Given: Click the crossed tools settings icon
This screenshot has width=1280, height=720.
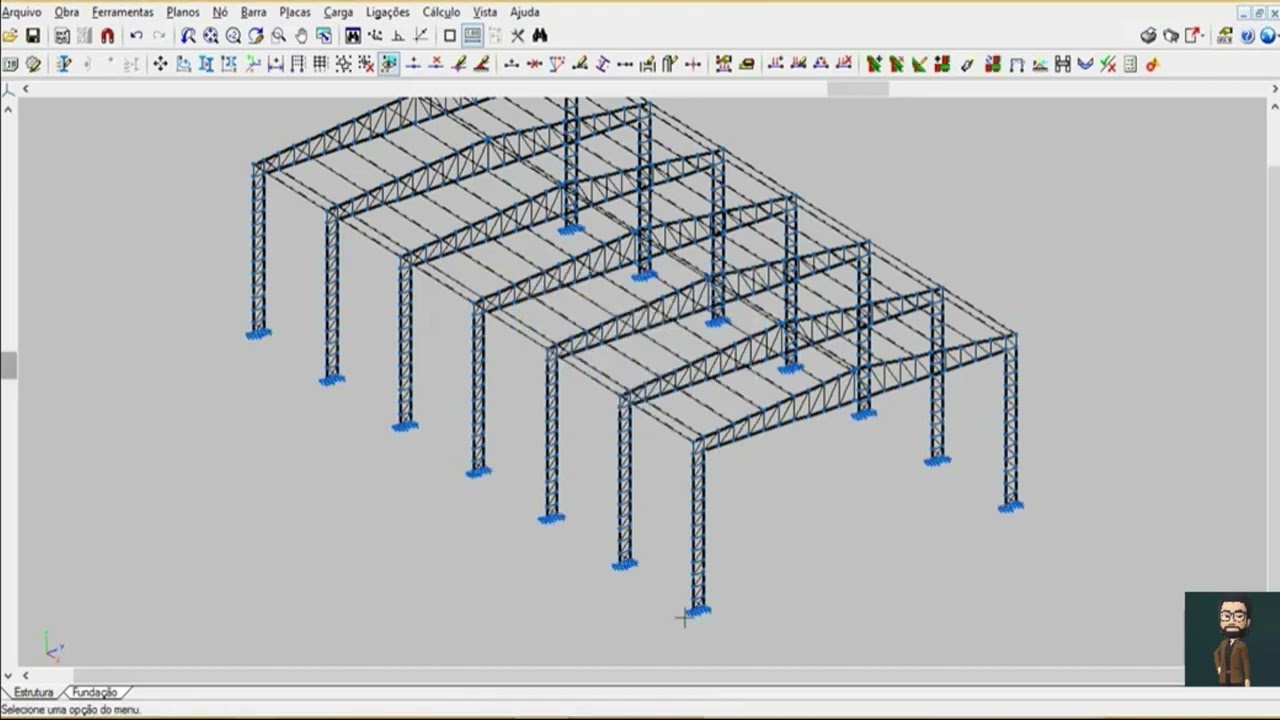Looking at the screenshot, I should 518,36.
